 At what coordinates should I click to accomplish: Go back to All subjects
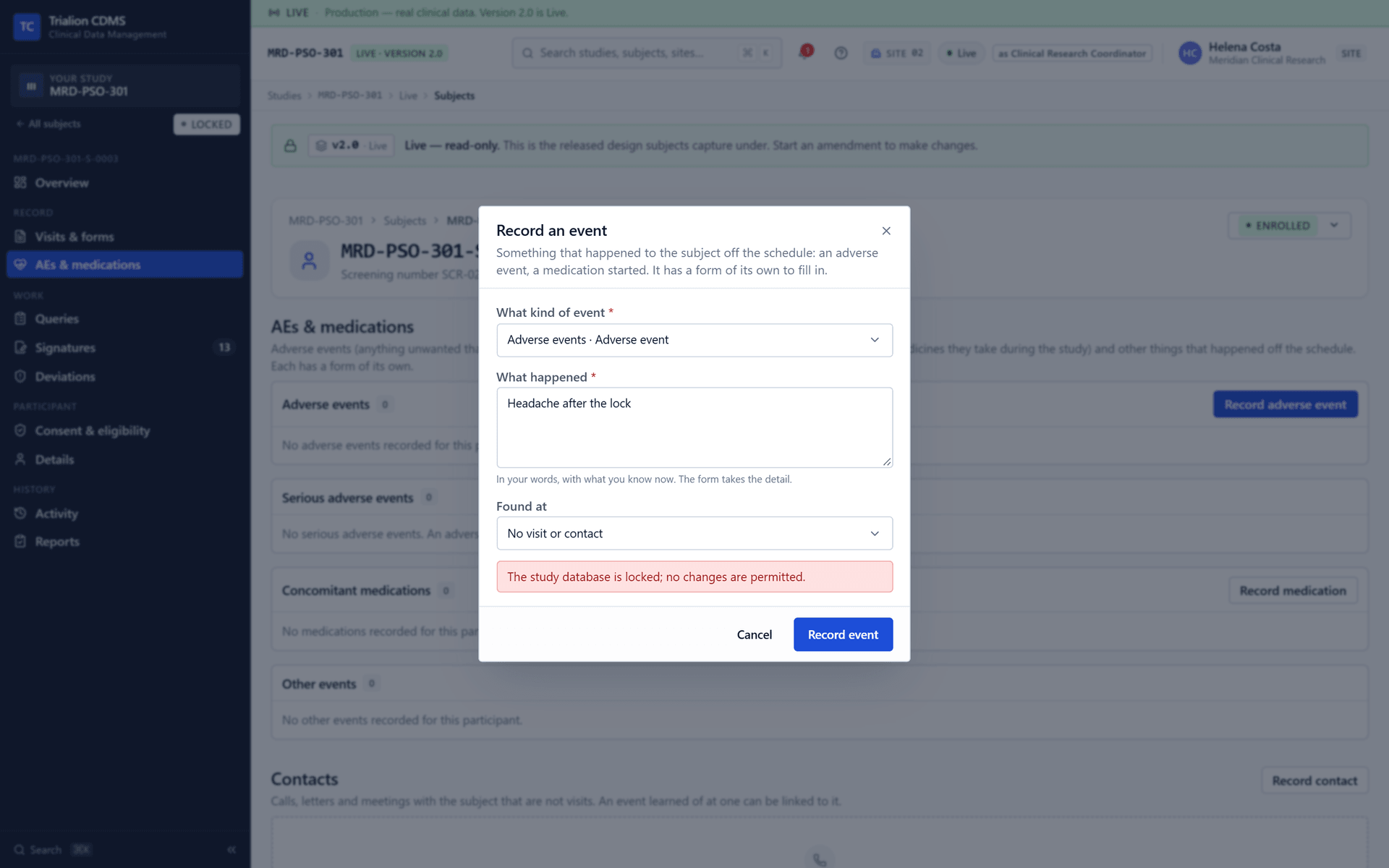tap(48, 124)
